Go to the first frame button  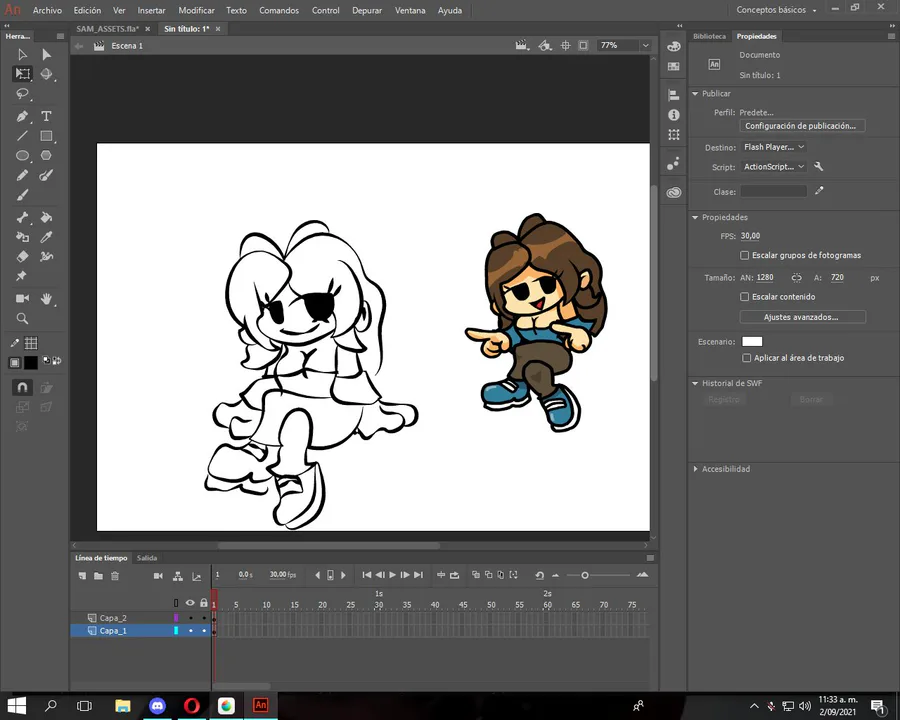click(x=367, y=575)
